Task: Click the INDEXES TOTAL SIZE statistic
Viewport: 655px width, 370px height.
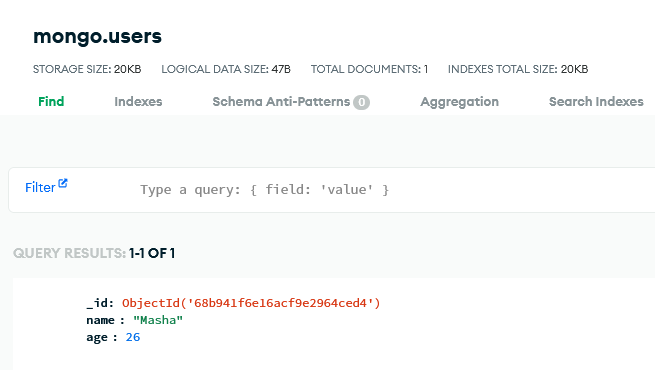Action: click(518, 69)
